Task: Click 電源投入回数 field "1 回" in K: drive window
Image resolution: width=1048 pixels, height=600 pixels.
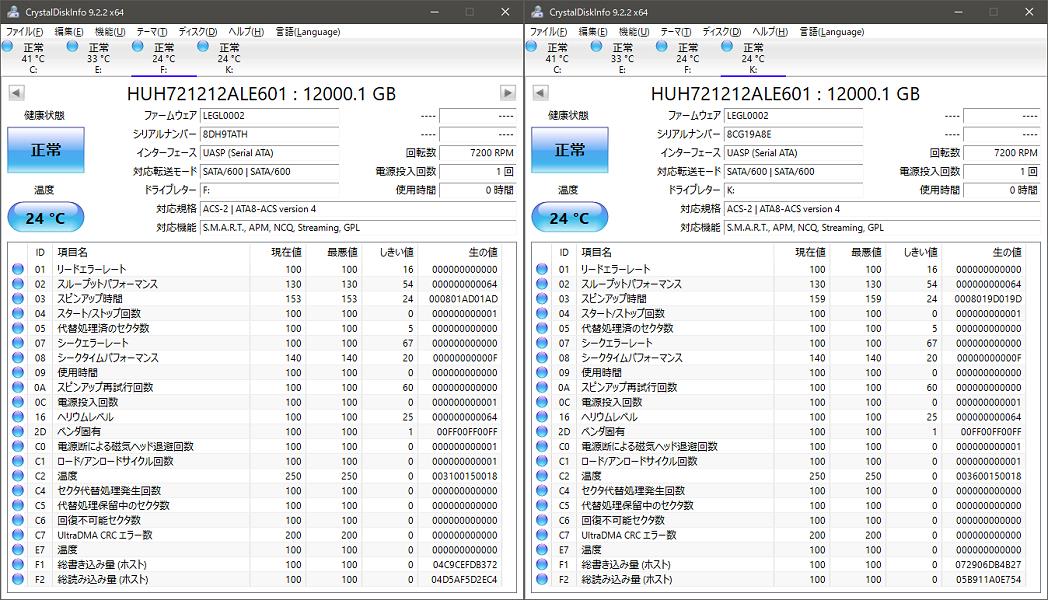Action: click(x=1001, y=171)
